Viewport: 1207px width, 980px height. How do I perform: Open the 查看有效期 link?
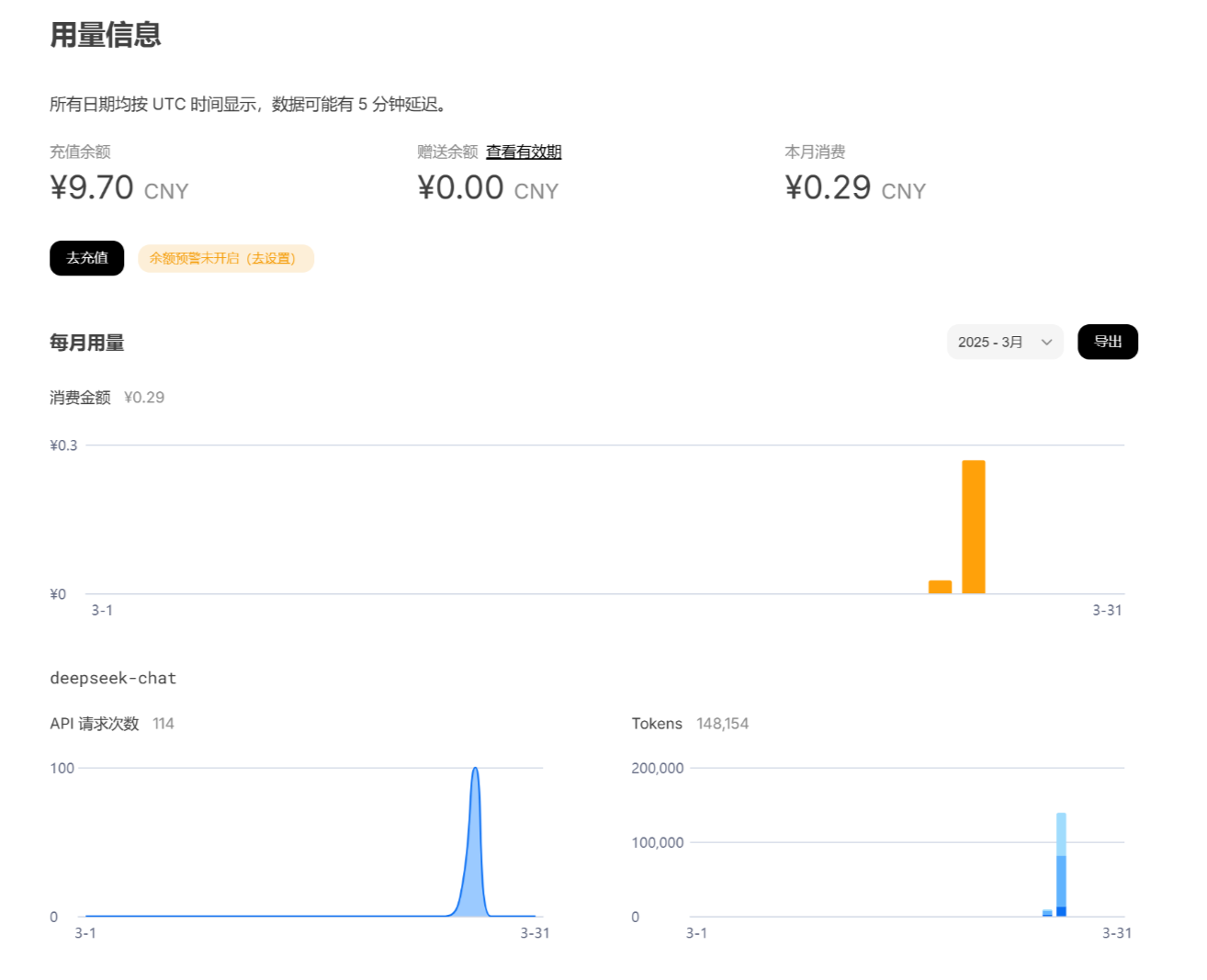[x=523, y=152]
